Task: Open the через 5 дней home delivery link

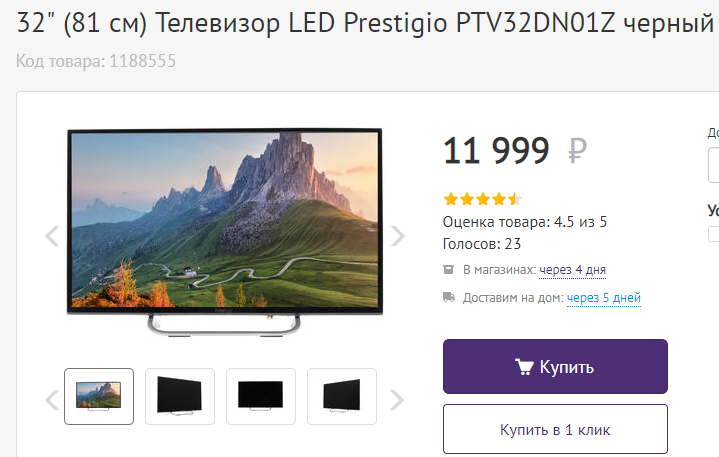Action: click(604, 298)
